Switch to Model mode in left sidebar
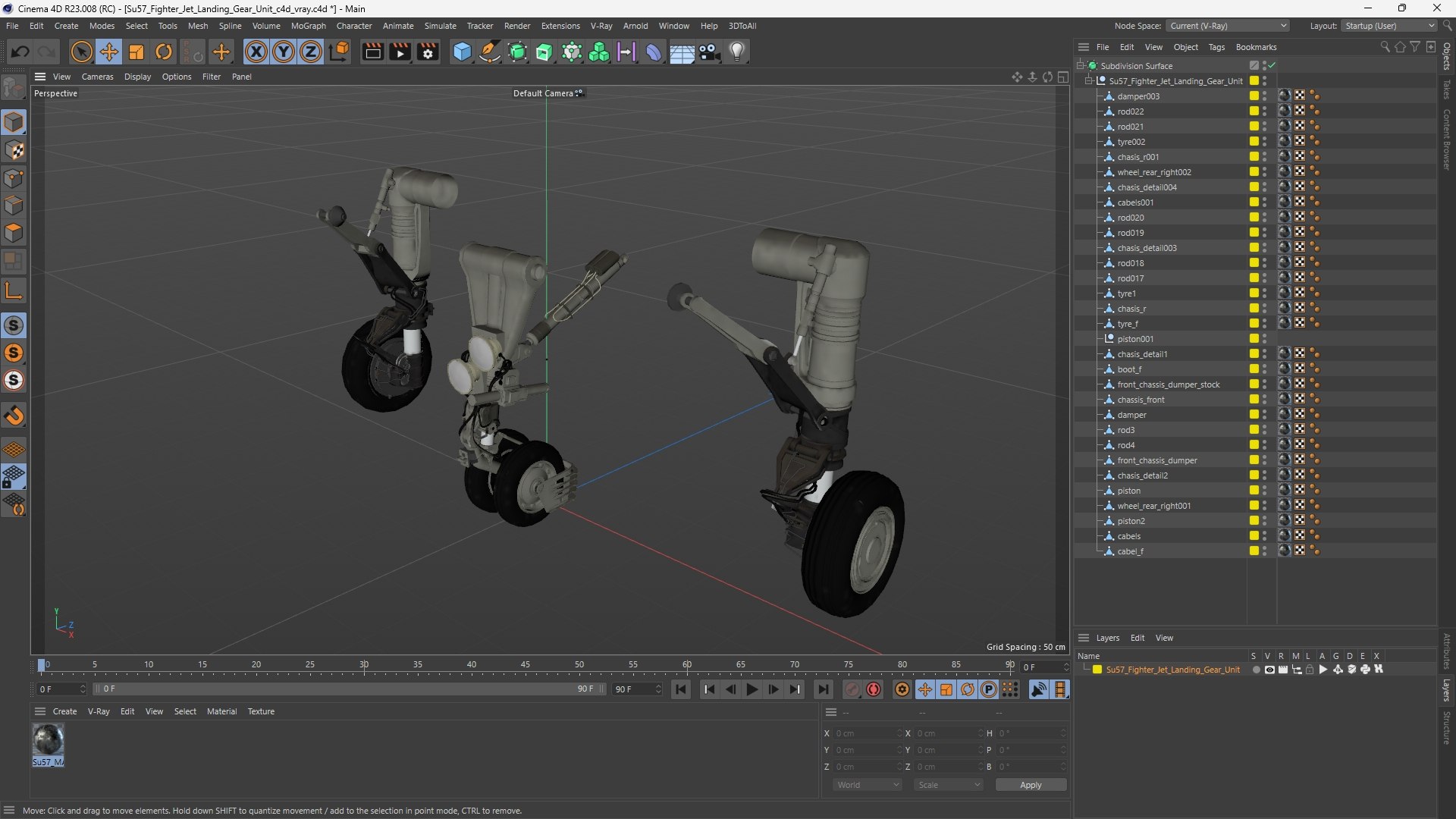The width and height of the screenshot is (1456, 819). 14,122
